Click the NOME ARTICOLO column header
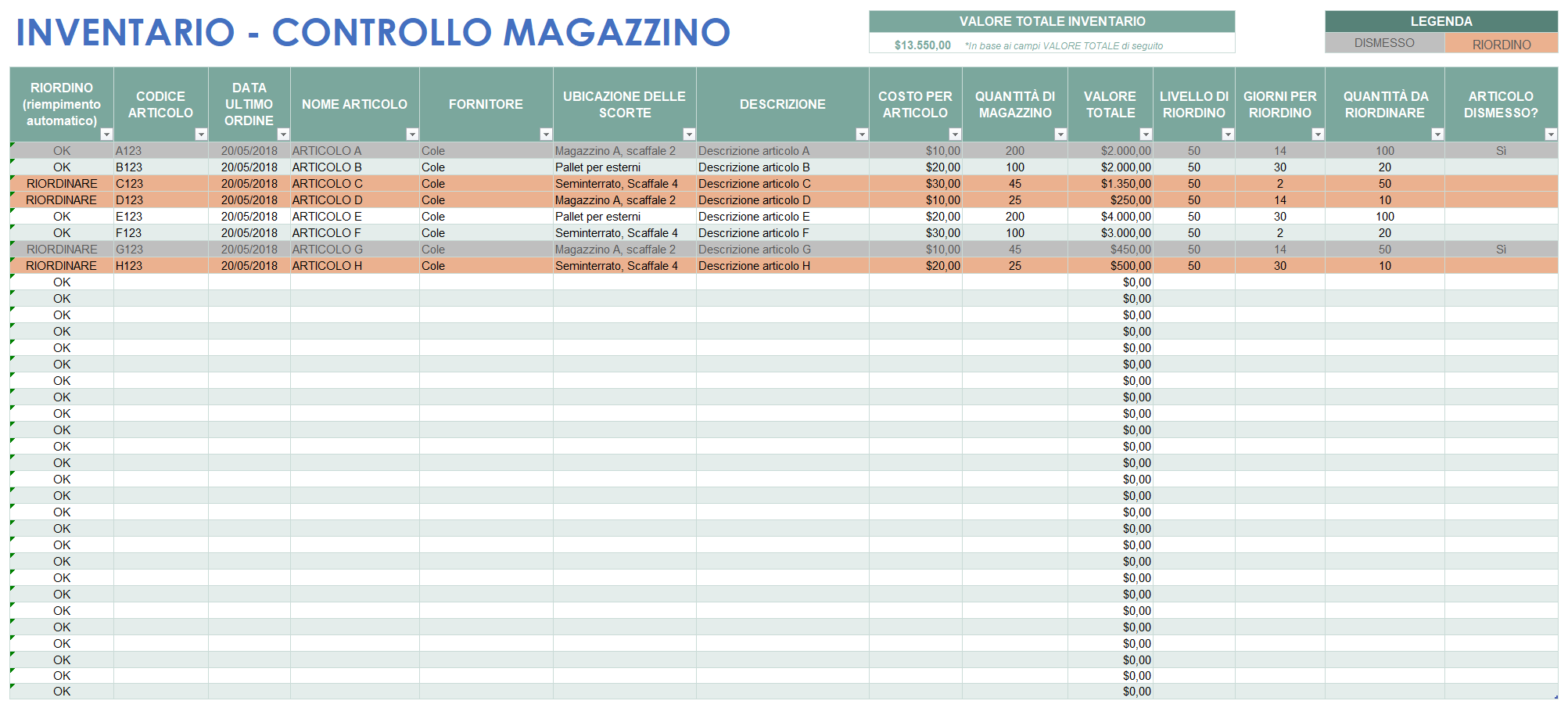Image resolution: width=1568 pixels, height=708 pixels. tap(354, 104)
